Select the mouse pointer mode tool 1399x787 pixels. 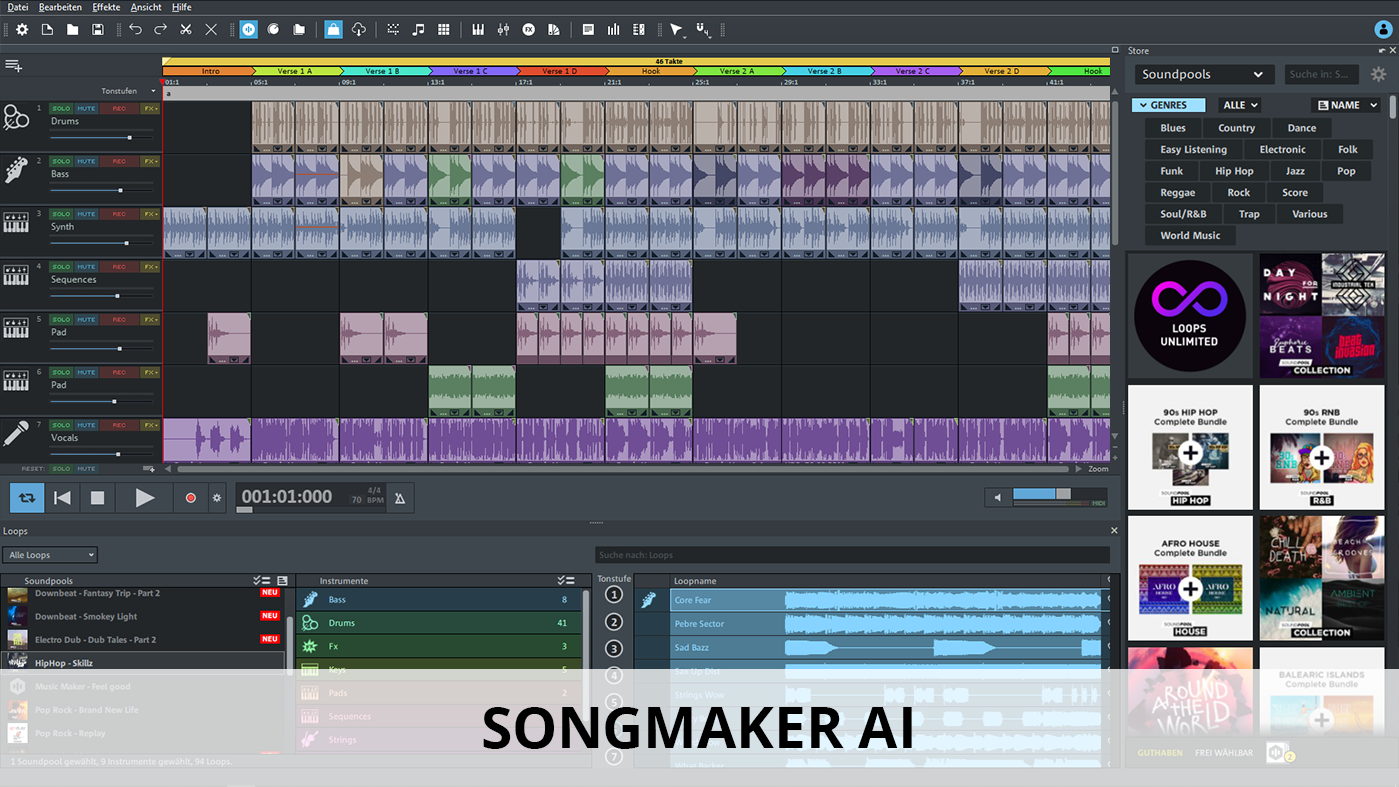pos(677,30)
